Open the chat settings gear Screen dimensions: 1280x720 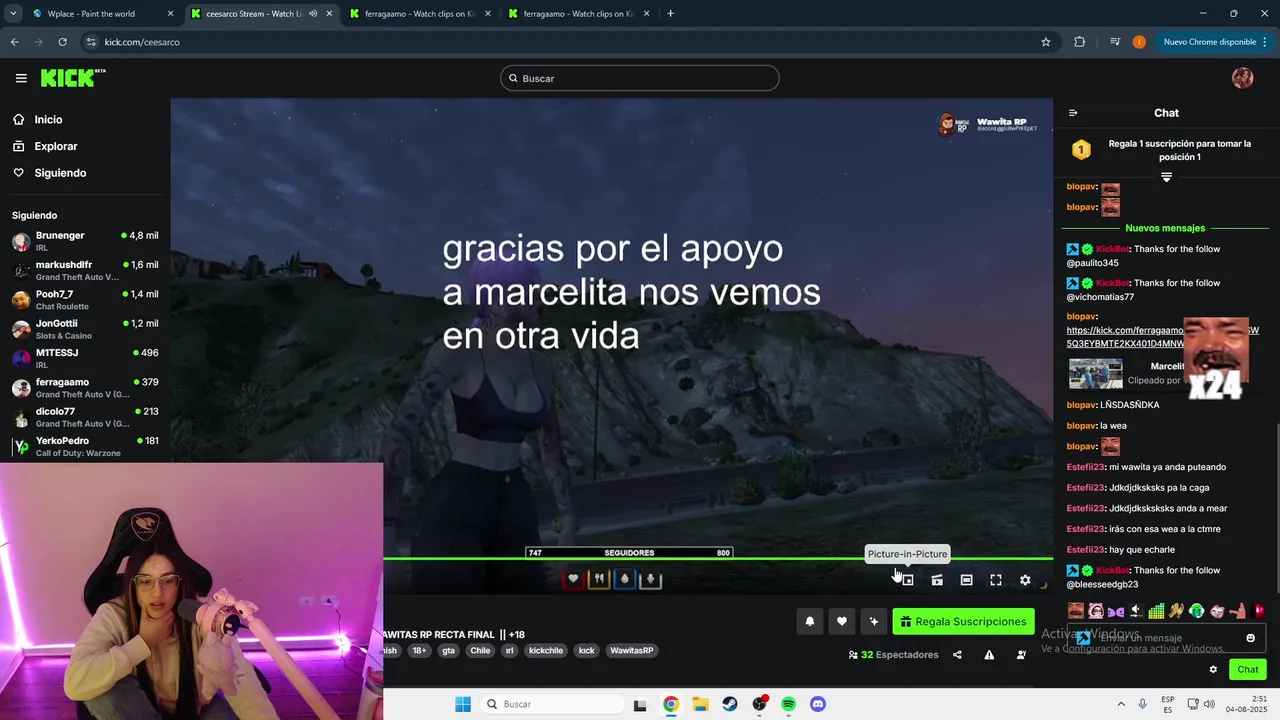click(1213, 669)
